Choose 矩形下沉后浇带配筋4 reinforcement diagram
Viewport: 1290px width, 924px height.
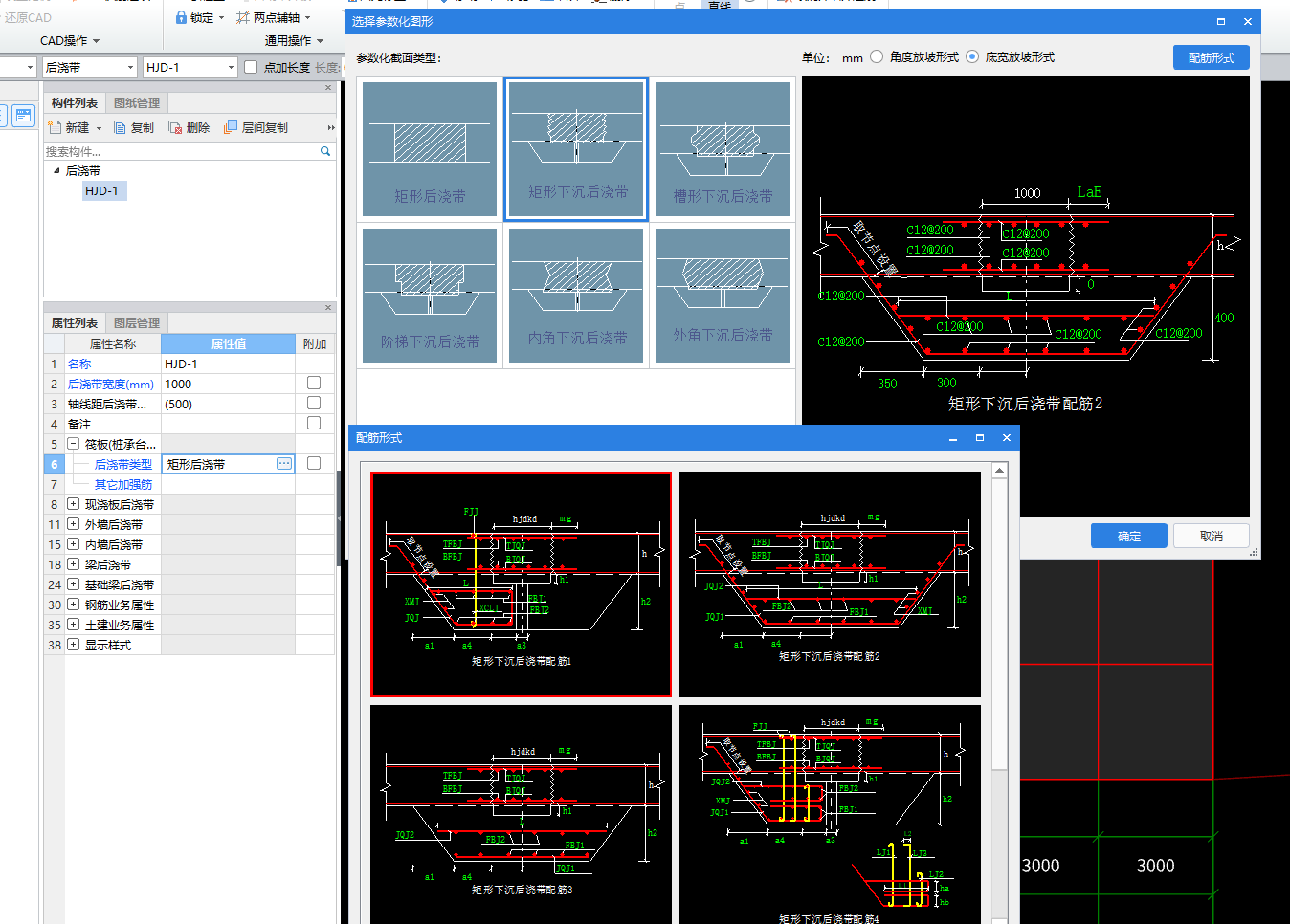[830, 814]
